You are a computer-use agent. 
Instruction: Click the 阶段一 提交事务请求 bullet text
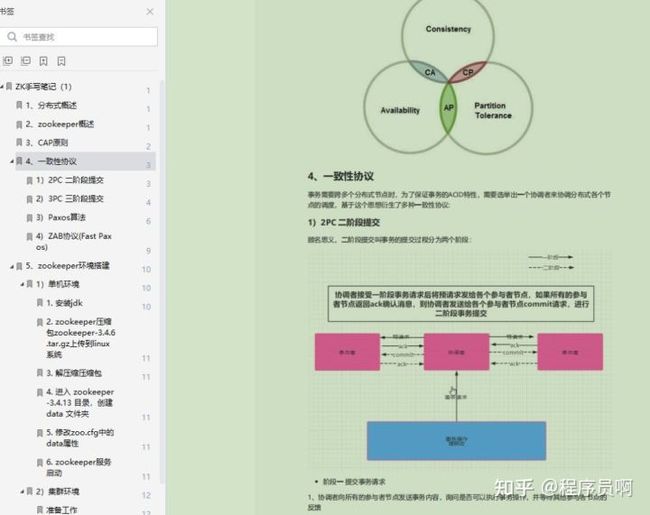pos(354,482)
